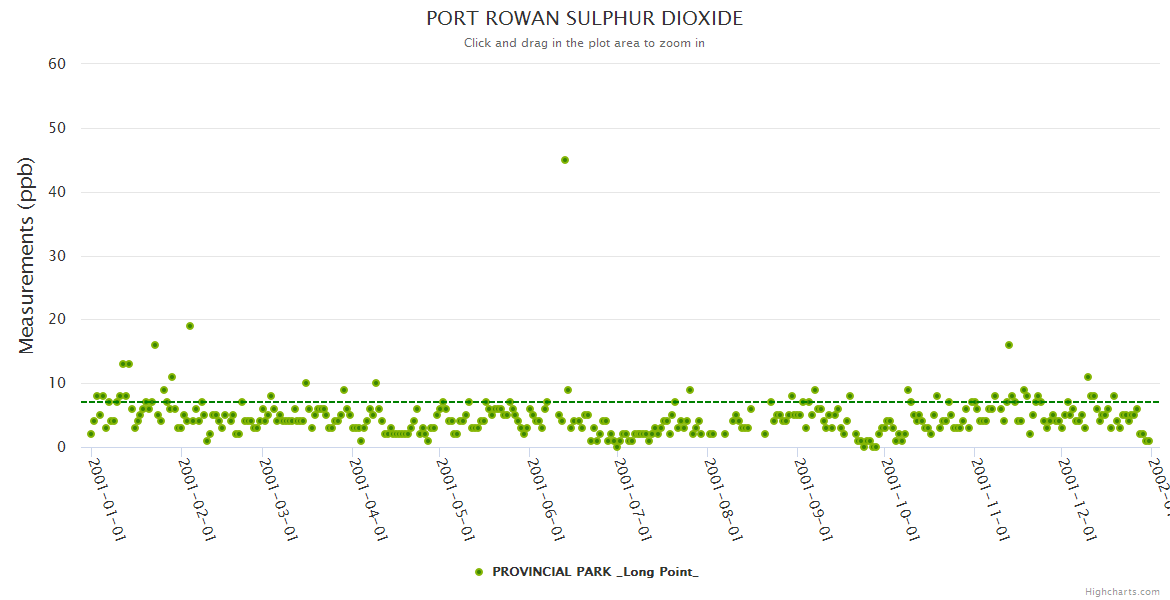
Task: Click the 16 ppb point in November
Action: point(1009,345)
